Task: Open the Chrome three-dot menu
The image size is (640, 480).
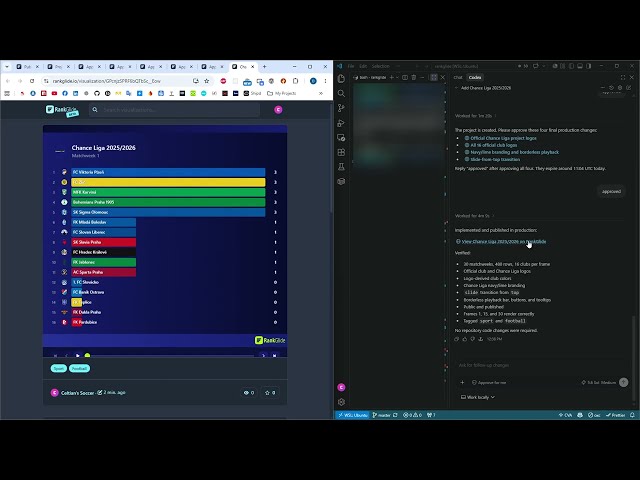Action: (x=325, y=81)
